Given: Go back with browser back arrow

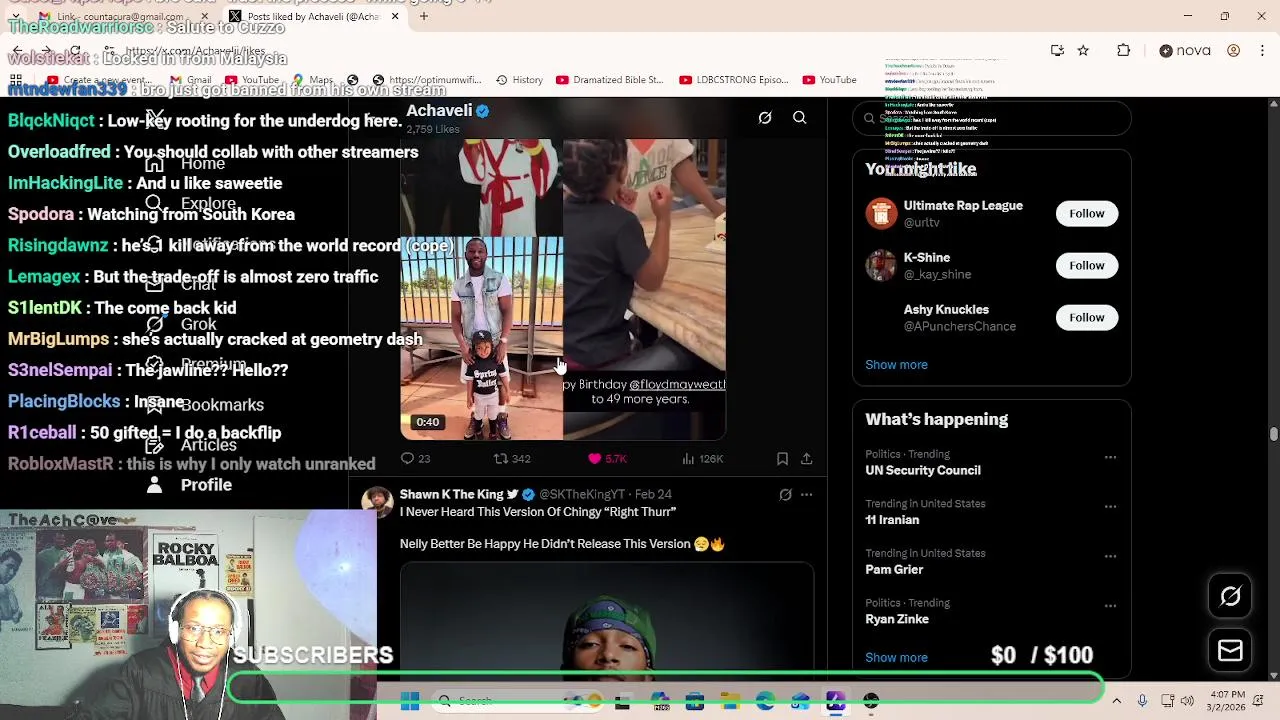Looking at the screenshot, I should pyautogui.click(x=17, y=51).
